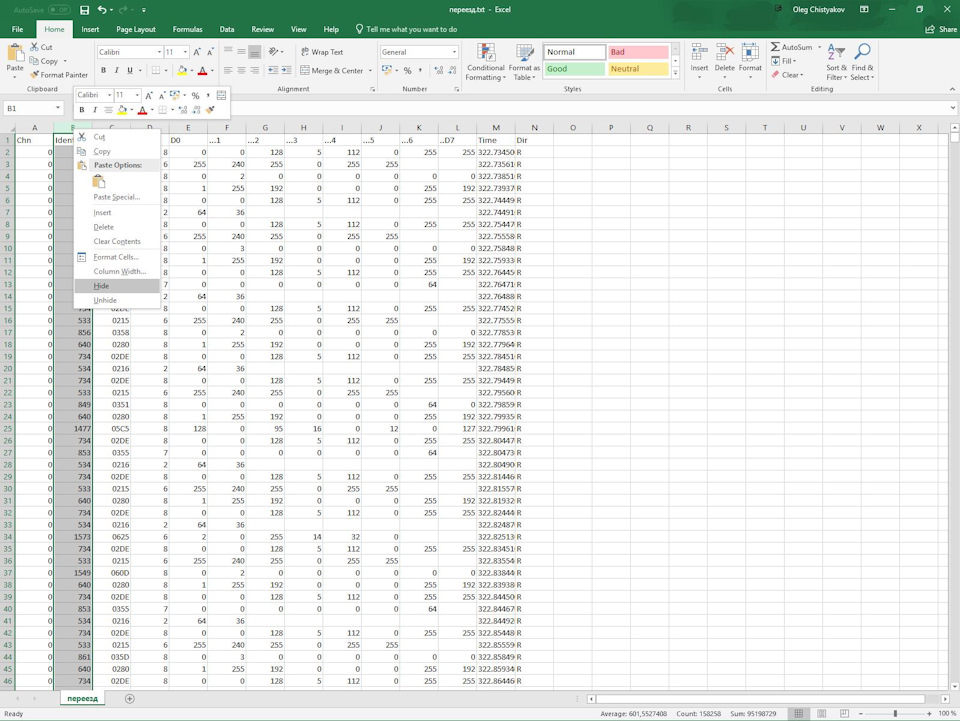Toggle the AutoSave switch
This screenshot has width=960, height=721.
point(59,10)
